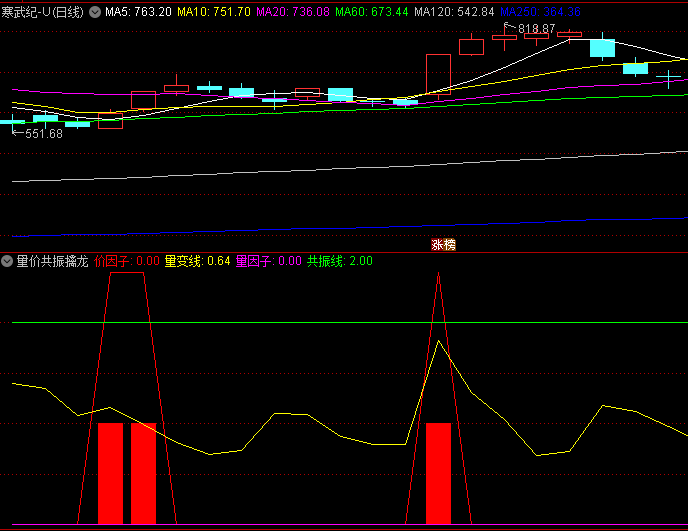Click the large cyan candlestick after the peak
Viewport: 688px width, 531px height.
(x=602, y=48)
